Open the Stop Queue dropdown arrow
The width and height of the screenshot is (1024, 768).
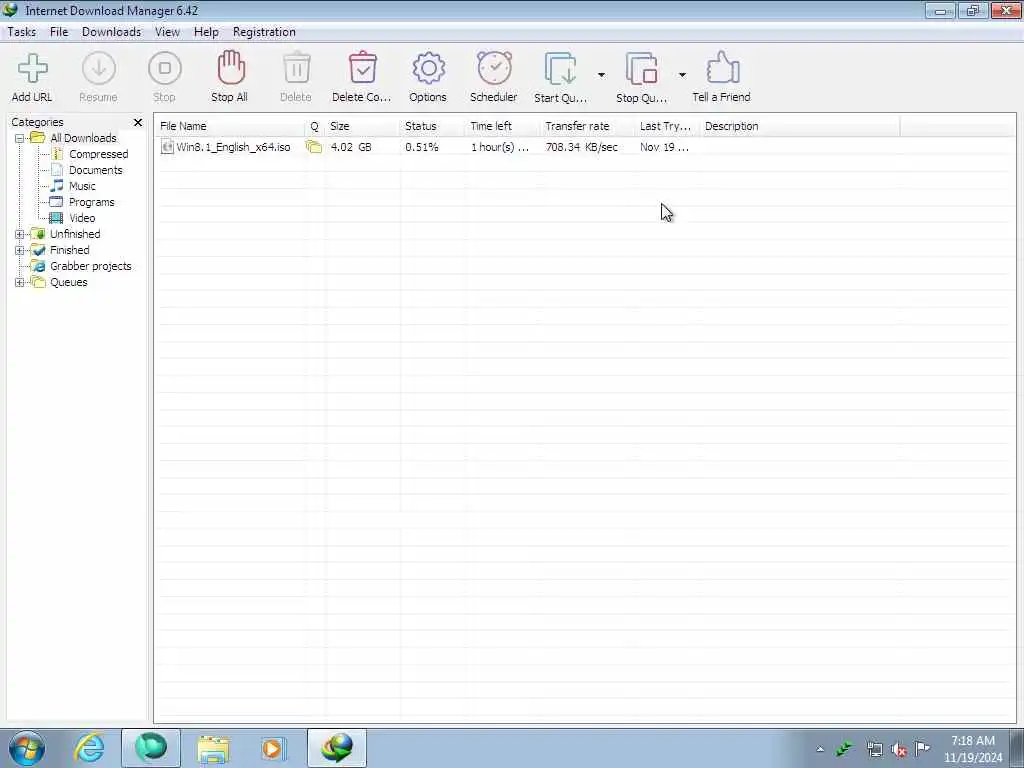682,75
